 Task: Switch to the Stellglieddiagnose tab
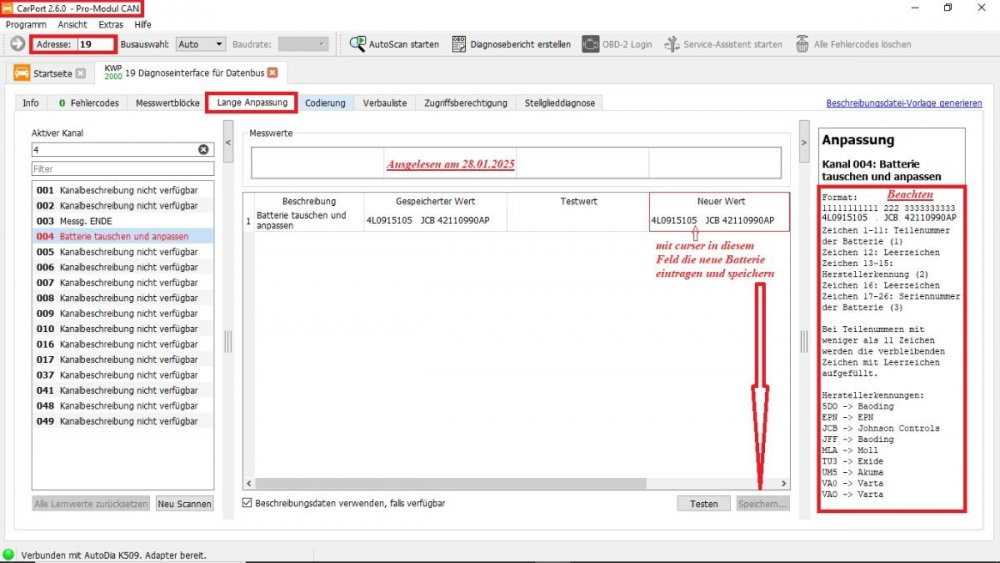pyautogui.click(x=559, y=103)
